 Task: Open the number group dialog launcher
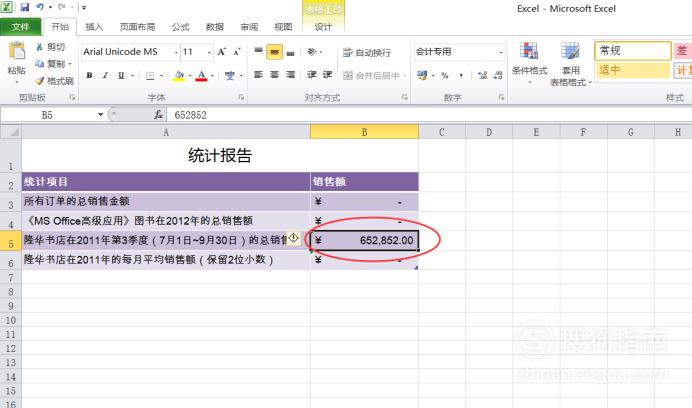[501, 98]
